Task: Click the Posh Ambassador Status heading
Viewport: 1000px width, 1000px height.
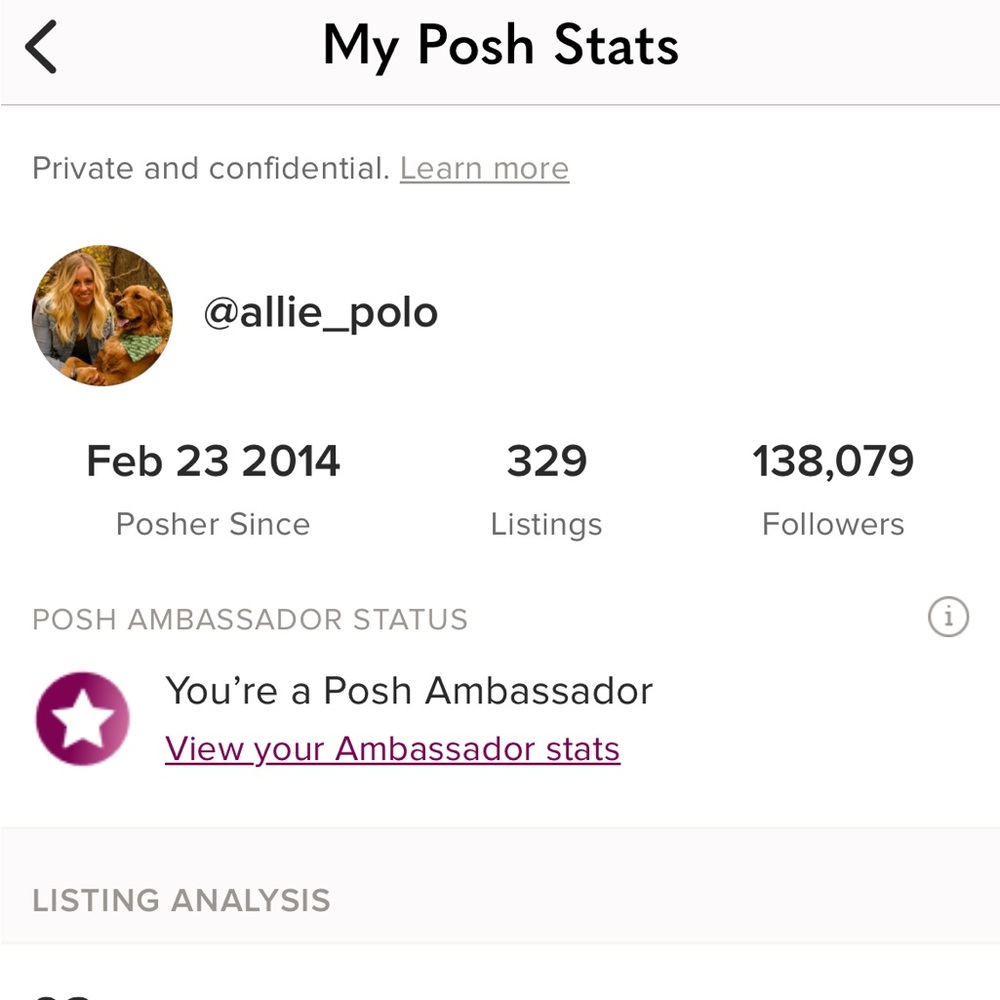Action: (x=250, y=619)
